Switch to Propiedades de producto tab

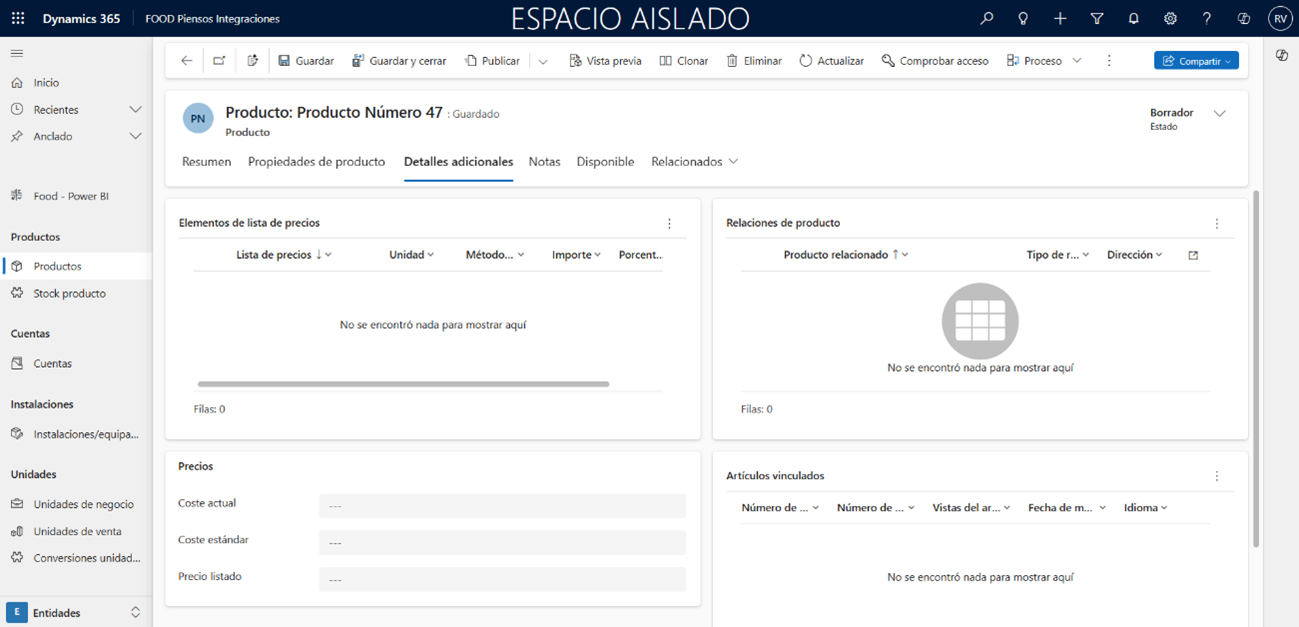(316, 162)
